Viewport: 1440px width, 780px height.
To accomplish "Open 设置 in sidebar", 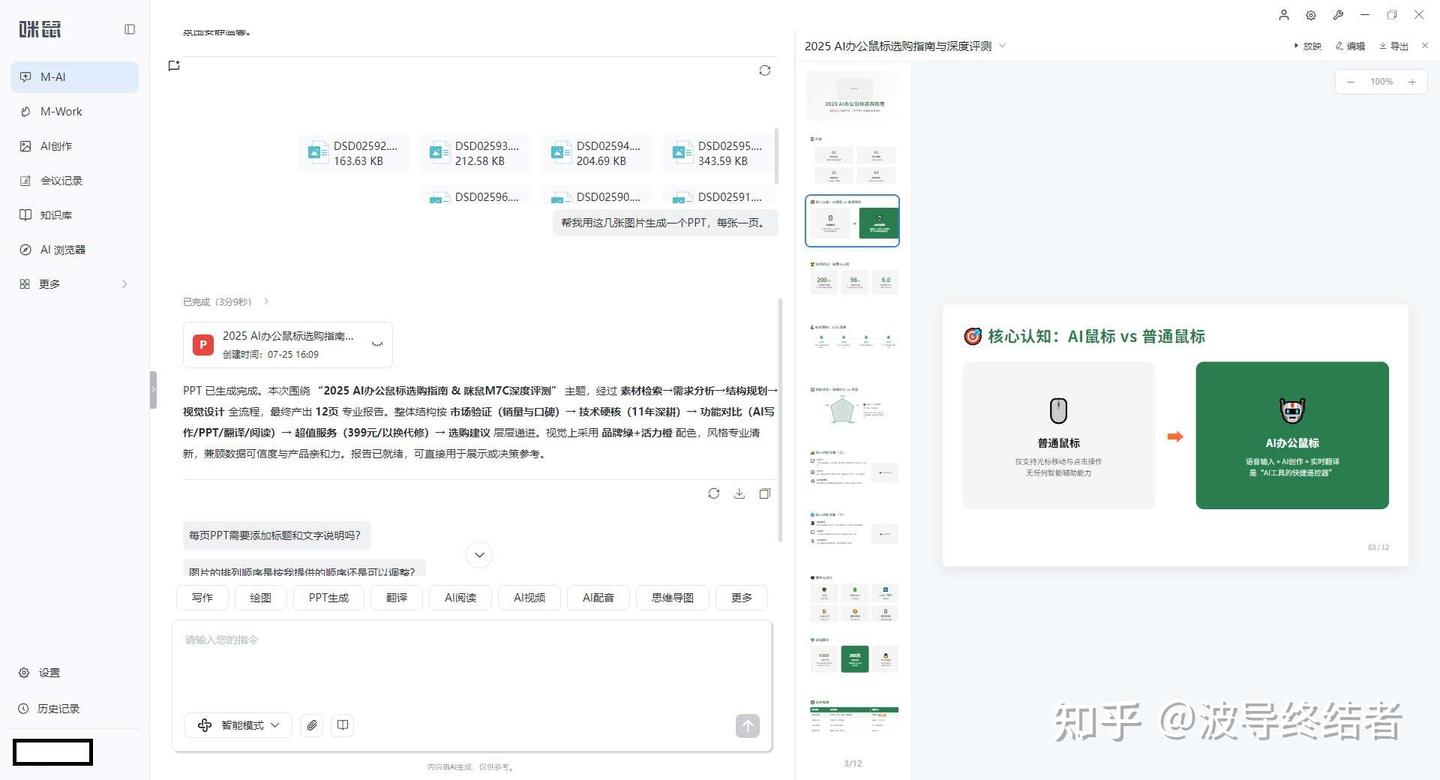I will [75, 673].
